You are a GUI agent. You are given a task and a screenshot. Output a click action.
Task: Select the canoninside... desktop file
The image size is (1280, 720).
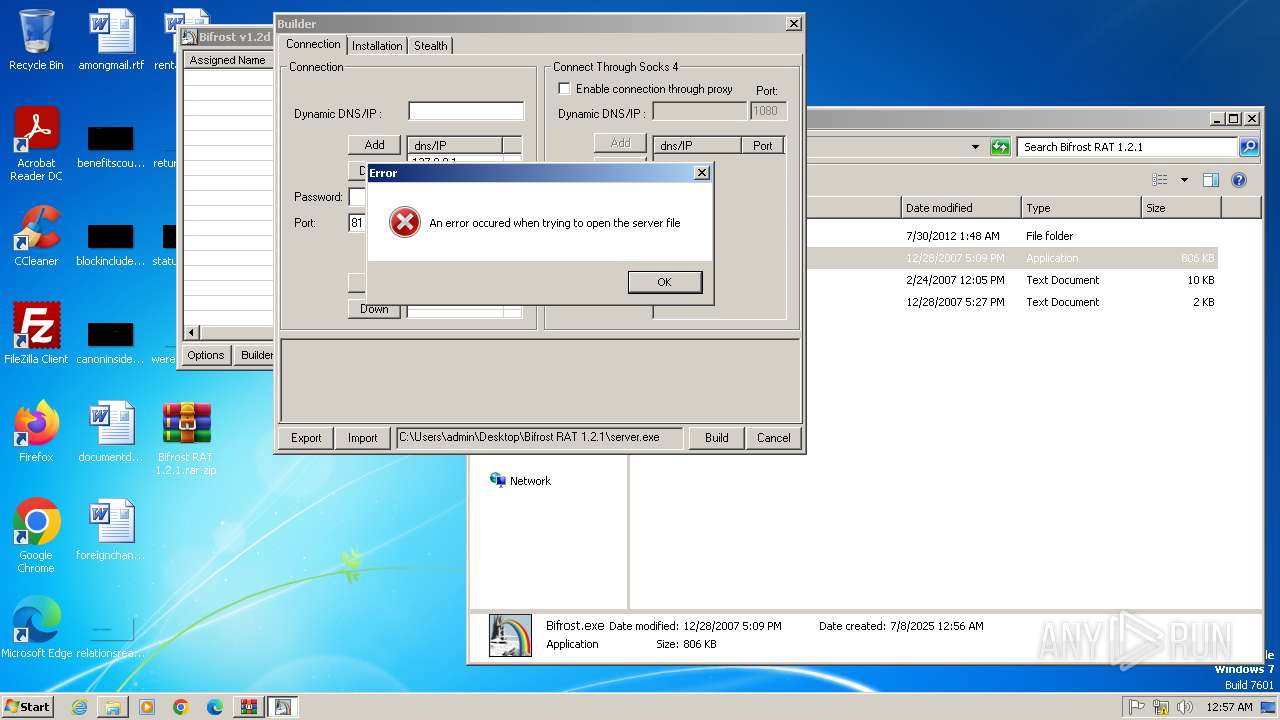coord(111,341)
